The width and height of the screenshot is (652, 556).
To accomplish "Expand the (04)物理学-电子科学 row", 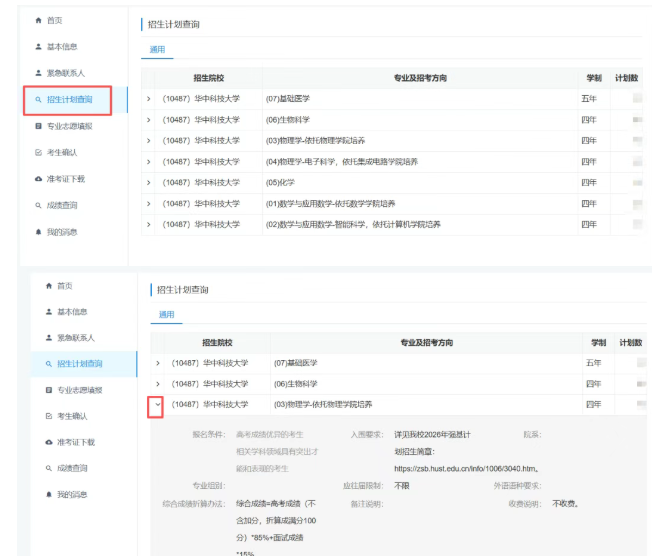I will (x=149, y=161).
